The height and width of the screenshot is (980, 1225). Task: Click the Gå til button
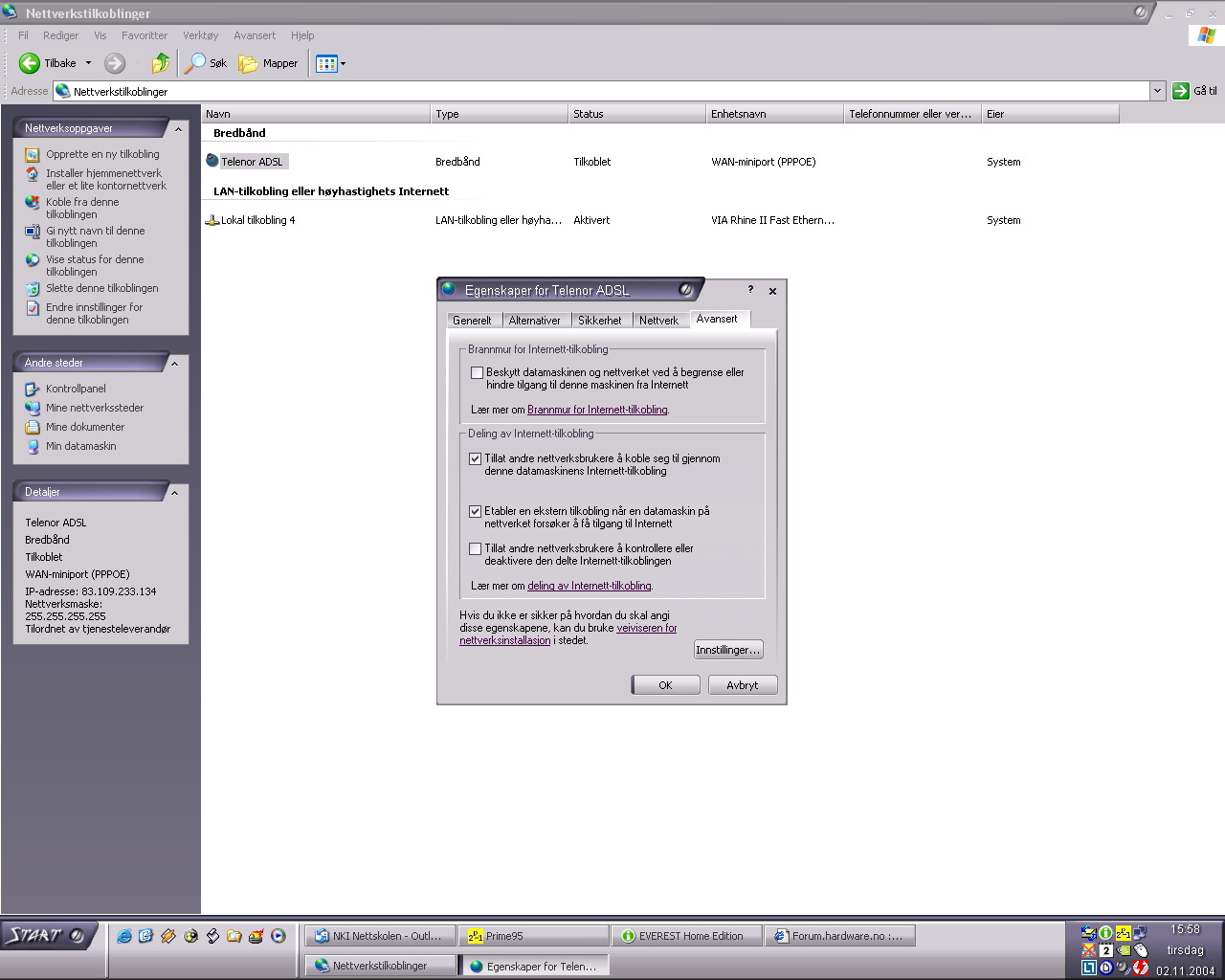pyautogui.click(x=1195, y=91)
